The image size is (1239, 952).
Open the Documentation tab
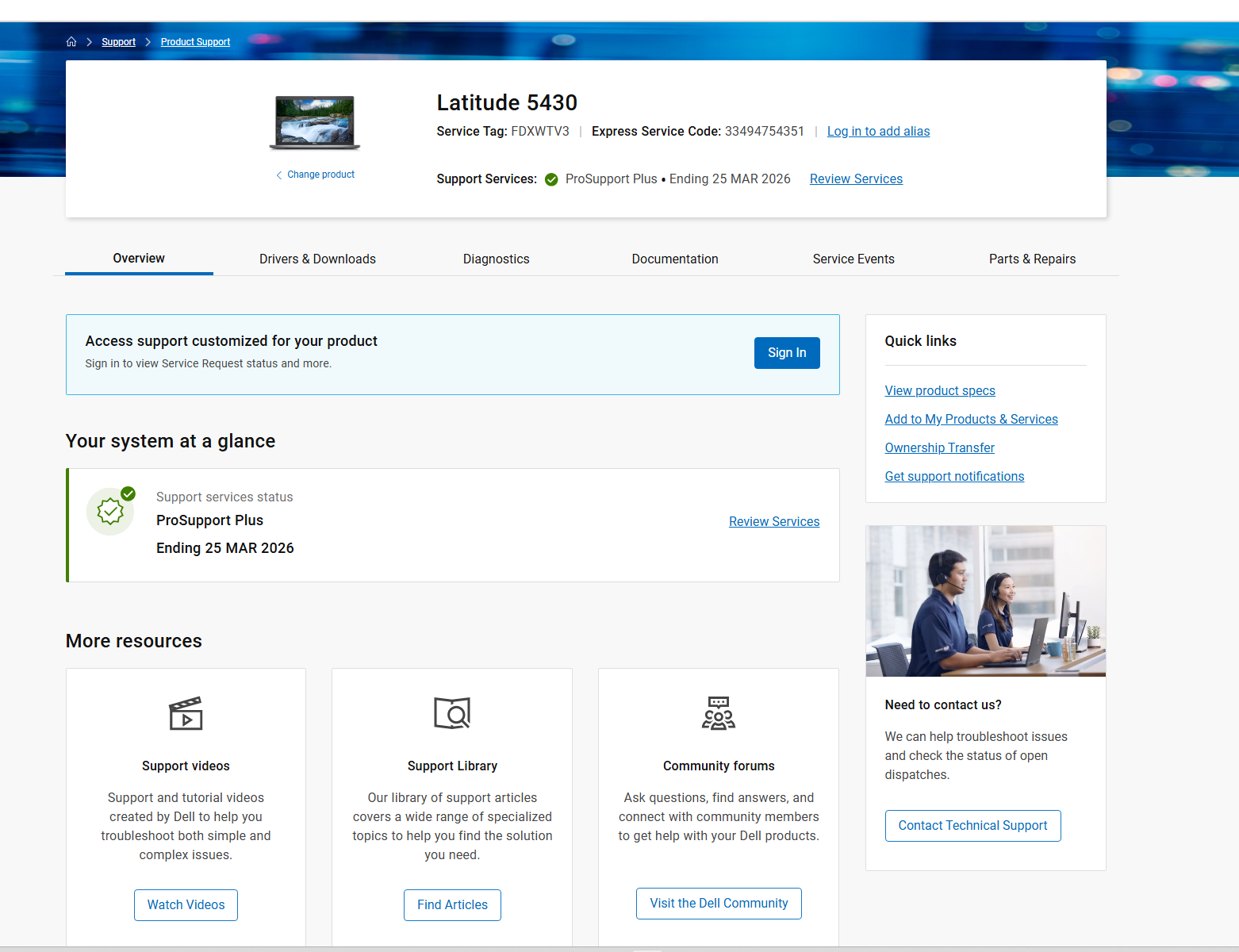[675, 259]
